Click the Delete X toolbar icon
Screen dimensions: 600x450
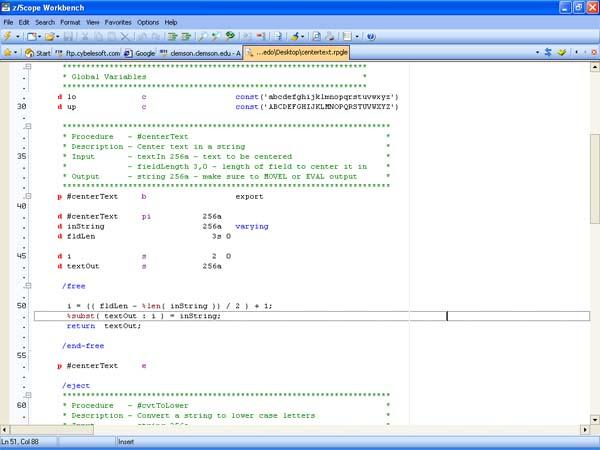pos(125,36)
